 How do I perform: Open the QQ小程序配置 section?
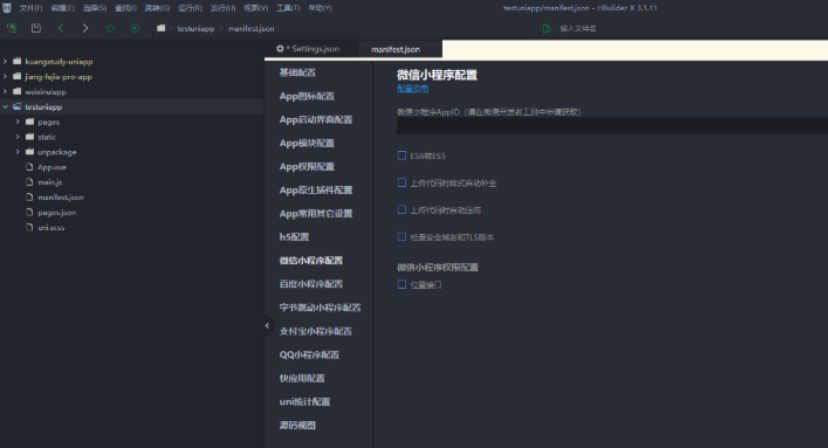pyautogui.click(x=309, y=354)
